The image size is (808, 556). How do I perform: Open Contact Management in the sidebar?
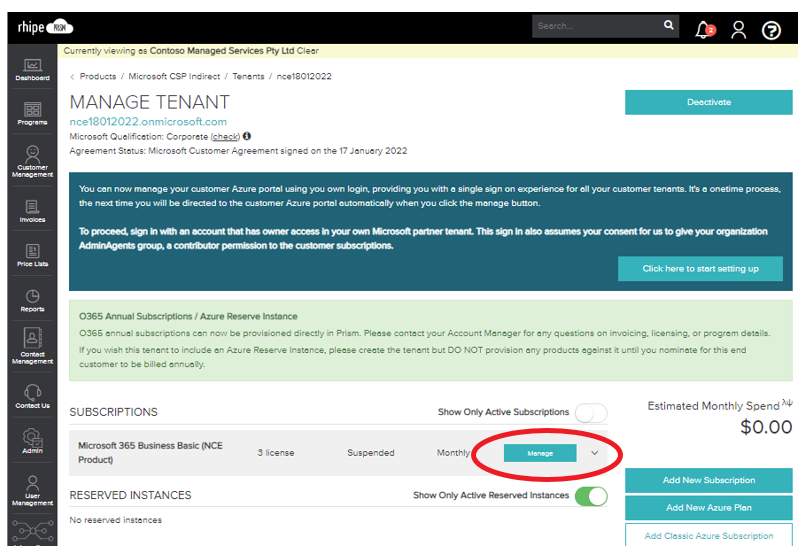(32, 346)
